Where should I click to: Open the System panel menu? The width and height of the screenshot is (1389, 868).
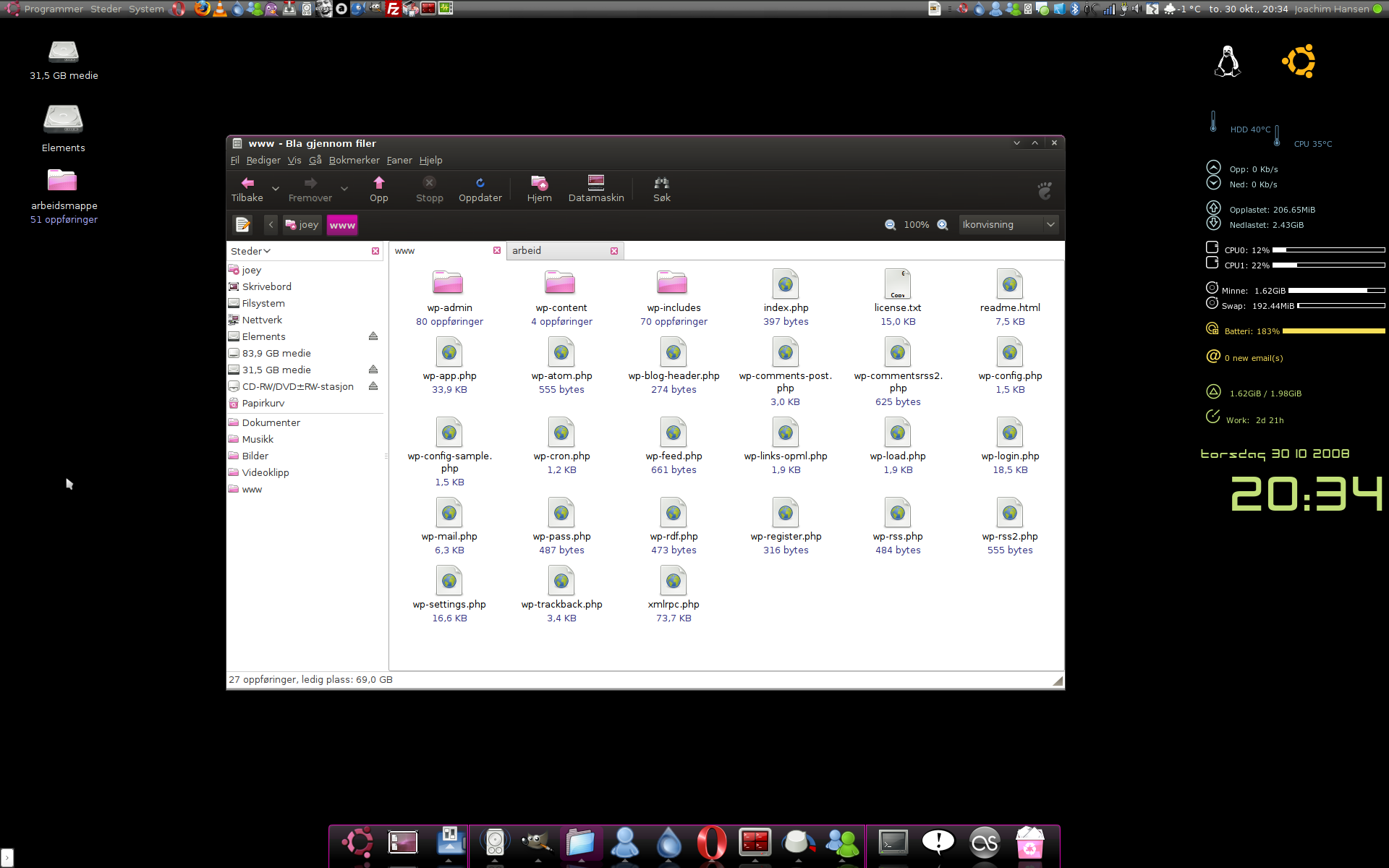click(146, 9)
